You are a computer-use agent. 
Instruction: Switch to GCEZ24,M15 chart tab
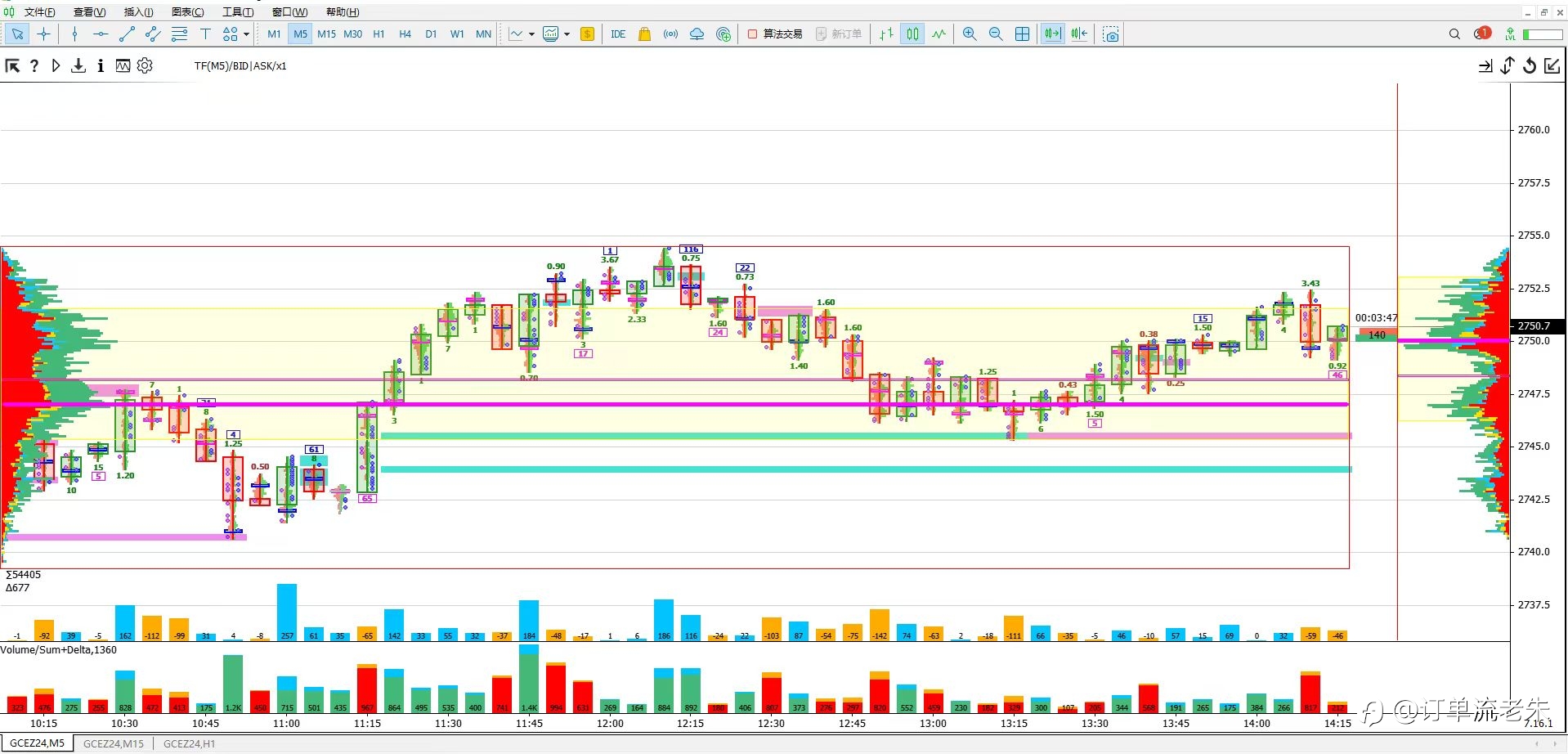pos(114,743)
